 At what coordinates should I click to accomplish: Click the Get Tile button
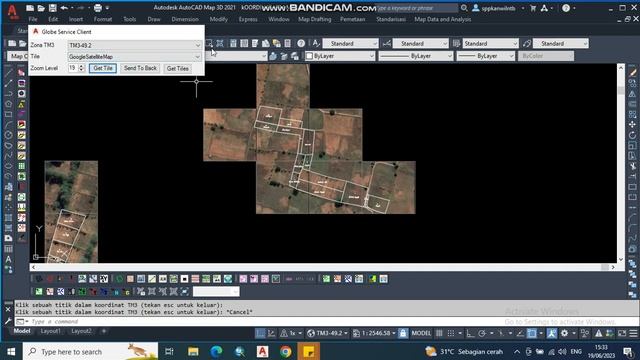pyautogui.click(x=103, y=68)
